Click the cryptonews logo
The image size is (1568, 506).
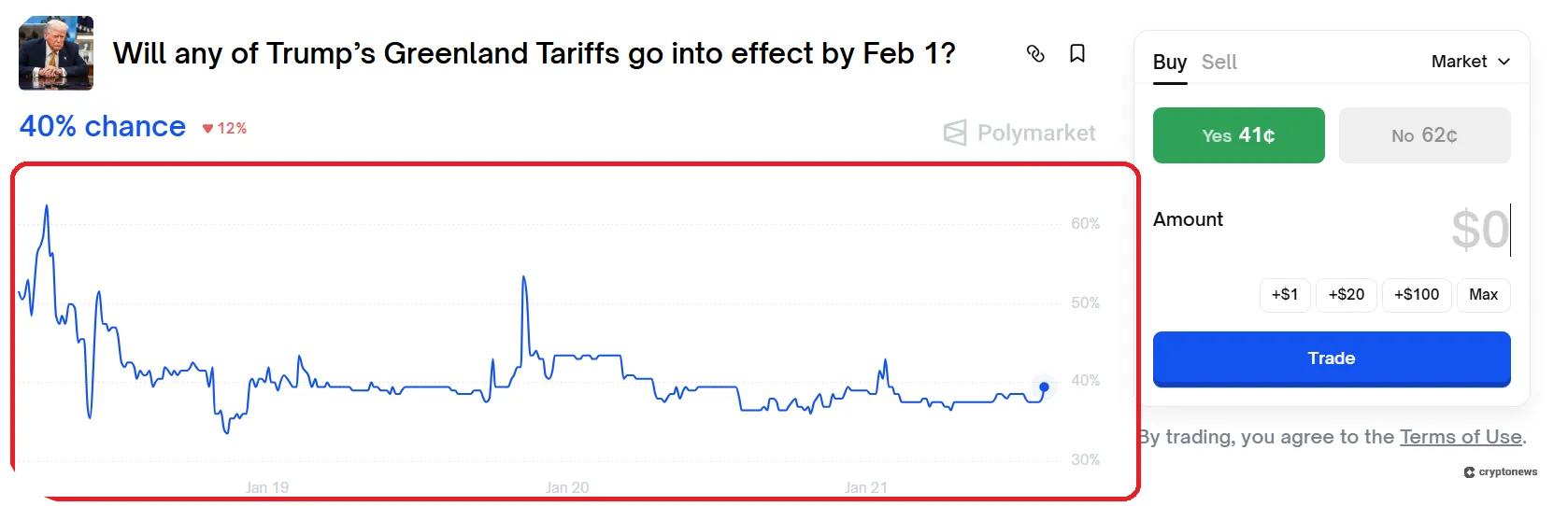1501,472
